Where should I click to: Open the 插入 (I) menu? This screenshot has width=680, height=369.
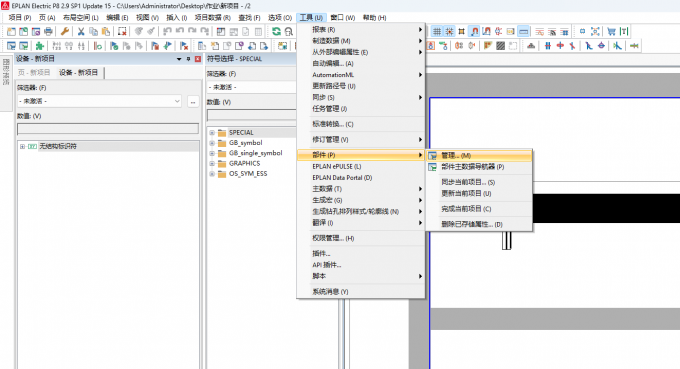(x=177, y=17)
